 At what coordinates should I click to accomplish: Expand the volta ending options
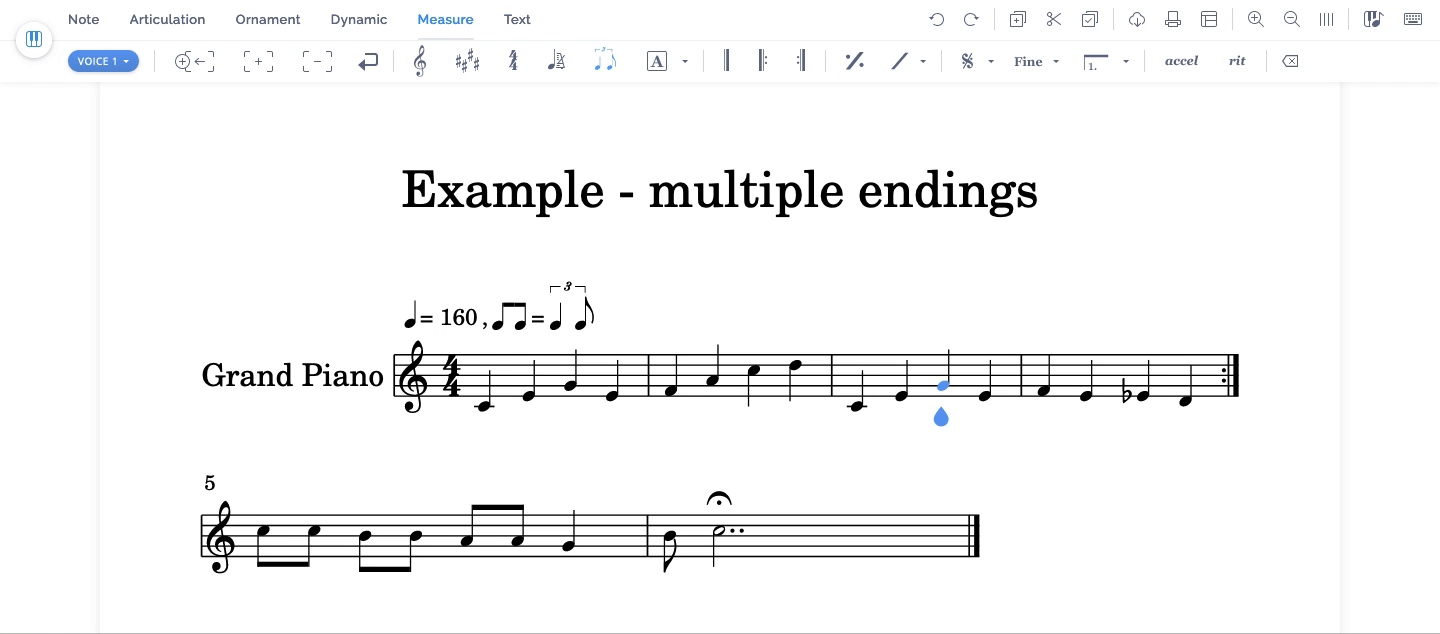(1126, 61)
